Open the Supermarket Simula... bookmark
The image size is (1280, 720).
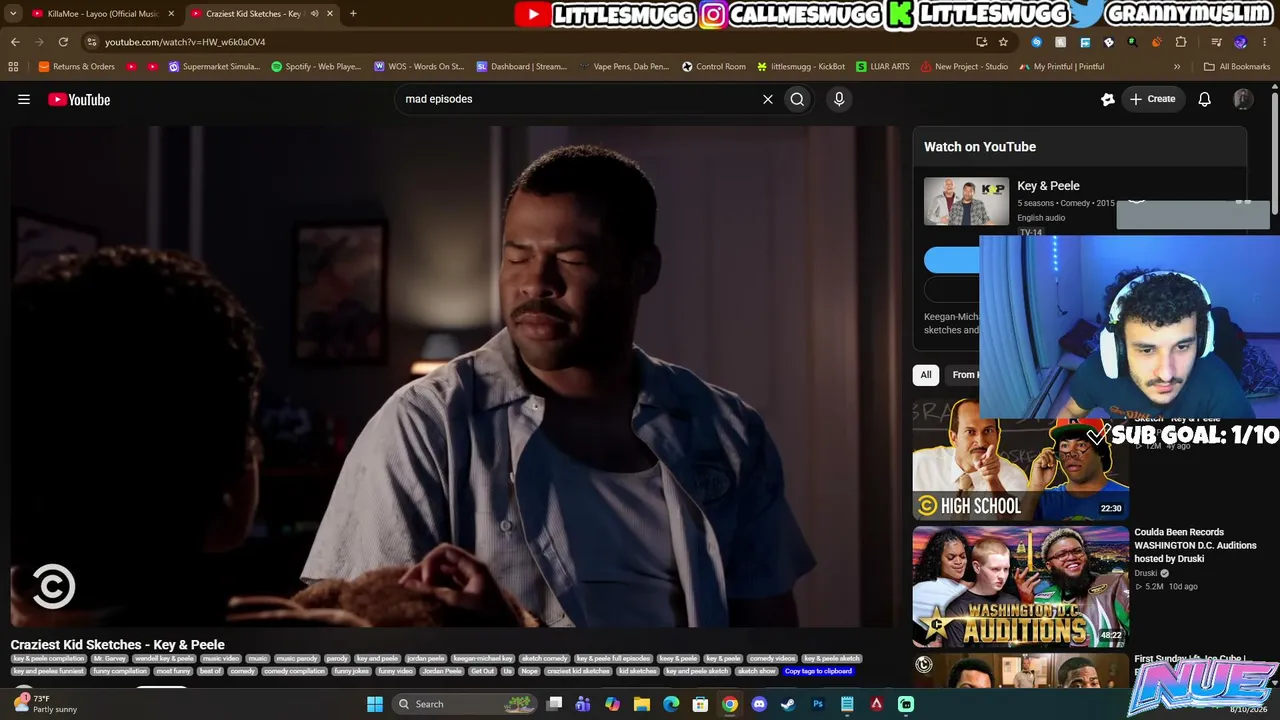click(x=214, y=67)
